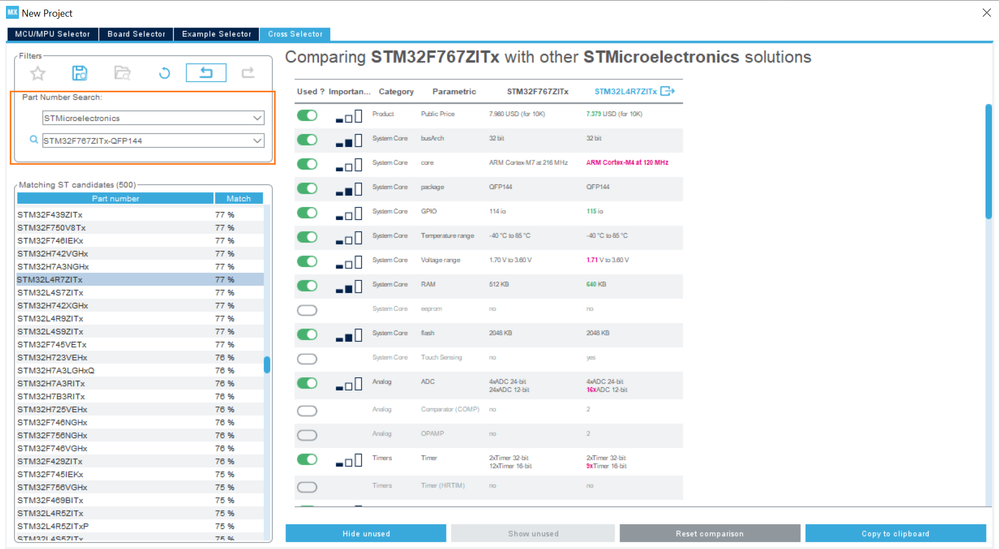This screenshot has width=999, height=549.
Task: Set importance bars for core row
Action: [349, 165]
